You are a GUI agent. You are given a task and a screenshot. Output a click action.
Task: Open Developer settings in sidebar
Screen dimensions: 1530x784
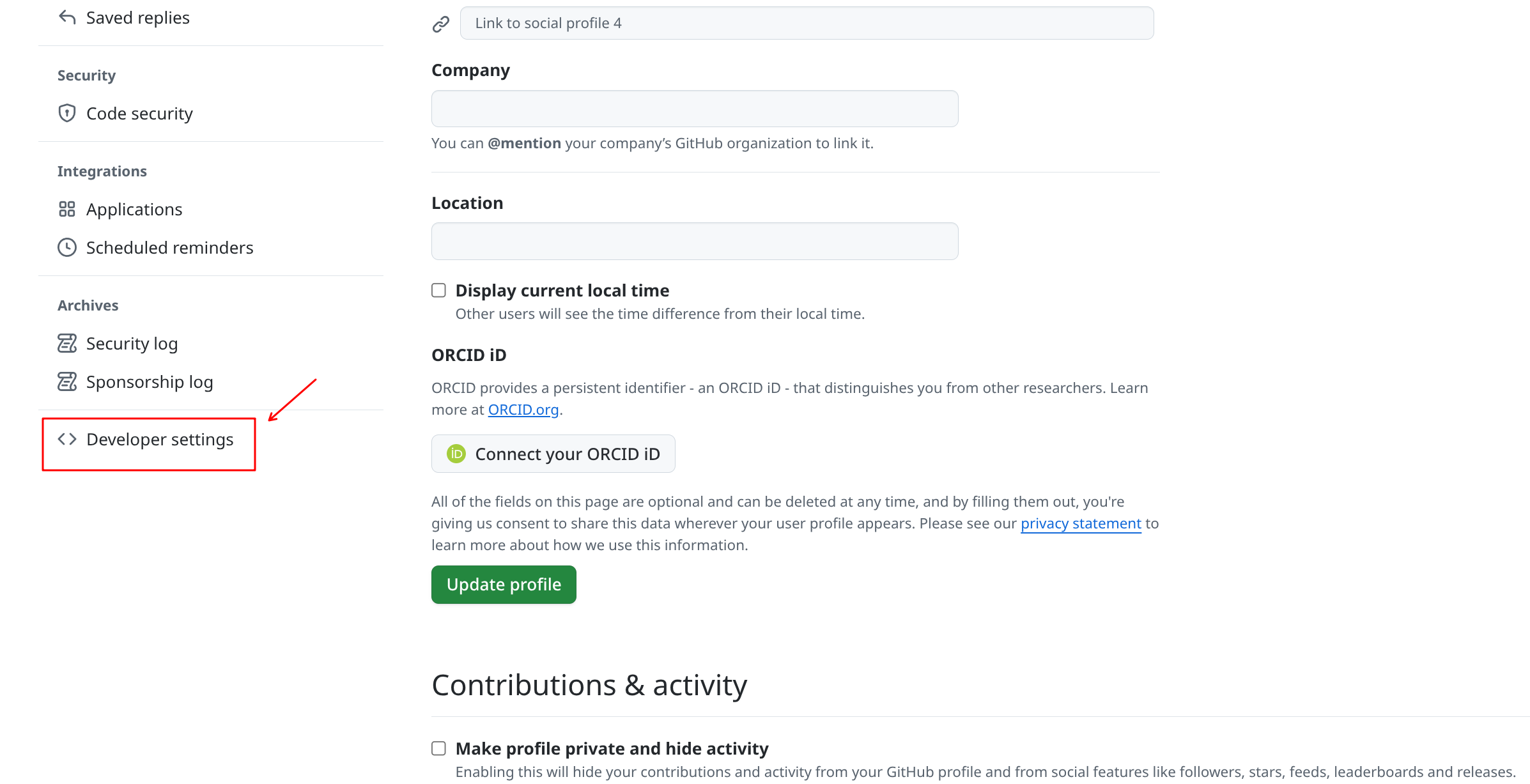(160, 440)
